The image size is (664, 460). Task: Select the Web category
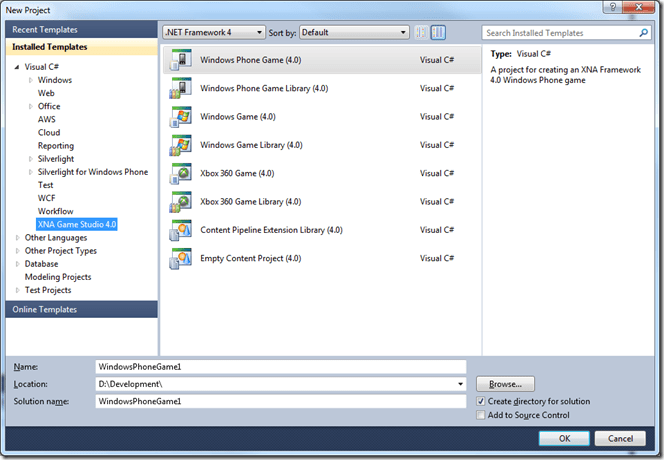coord(46,93)
